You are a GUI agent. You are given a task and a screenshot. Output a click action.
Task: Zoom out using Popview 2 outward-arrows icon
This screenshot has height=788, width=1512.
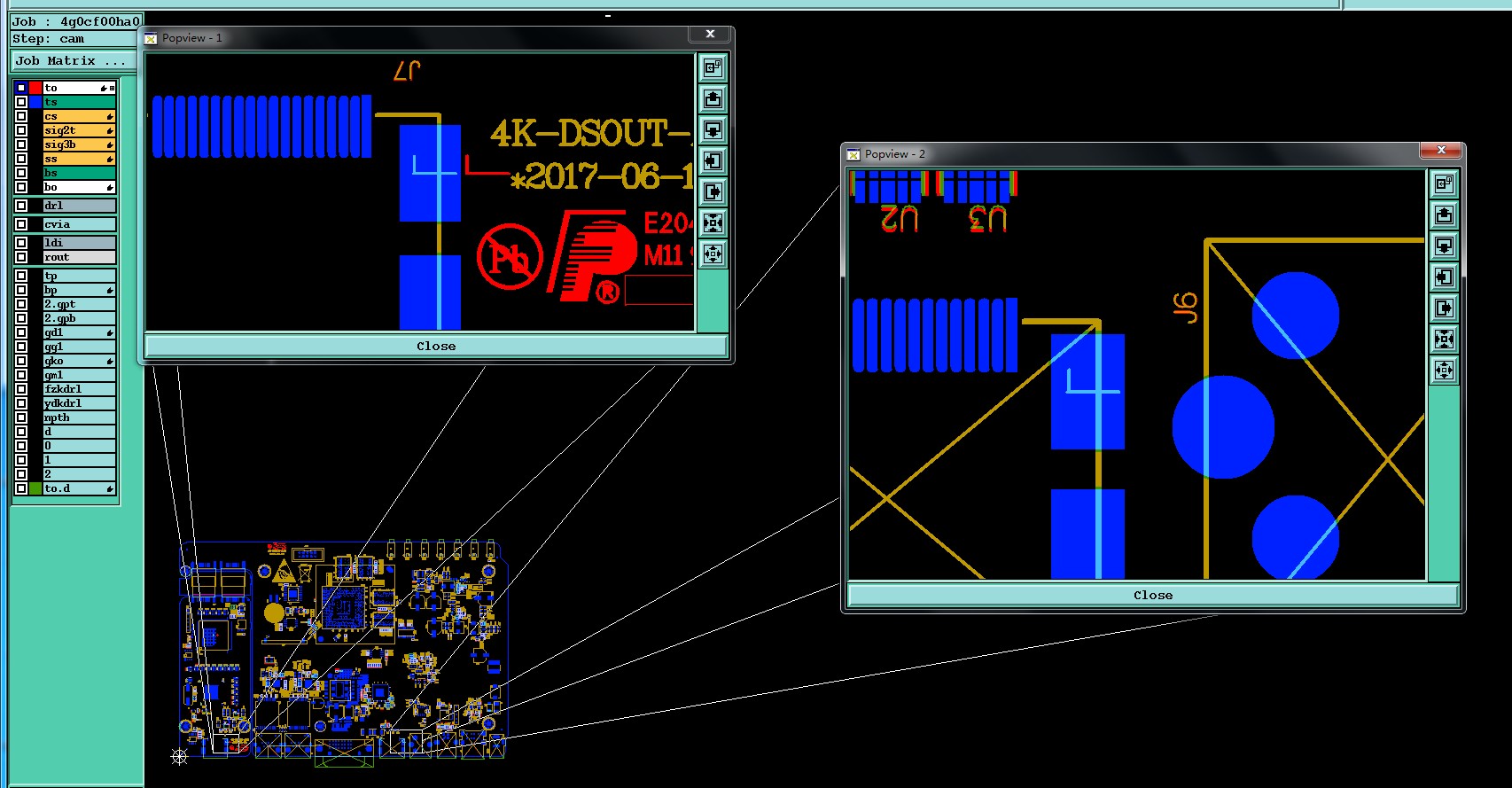click(x=1444, y=371)
